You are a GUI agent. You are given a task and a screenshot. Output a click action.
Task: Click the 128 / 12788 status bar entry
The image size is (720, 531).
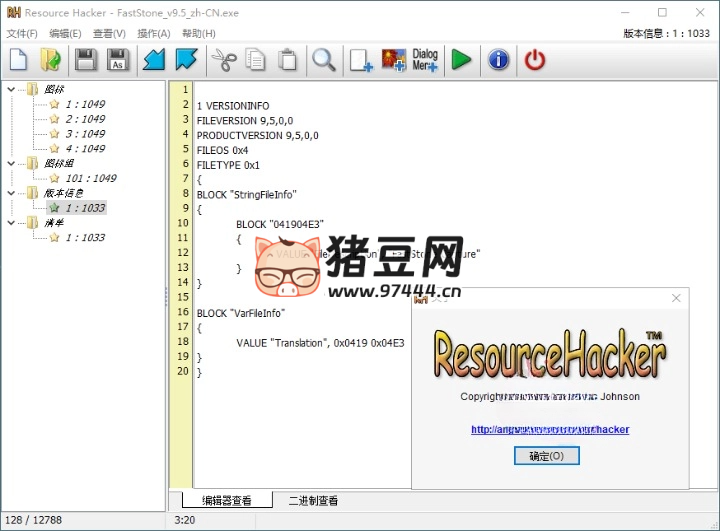[x=33, y=520]
